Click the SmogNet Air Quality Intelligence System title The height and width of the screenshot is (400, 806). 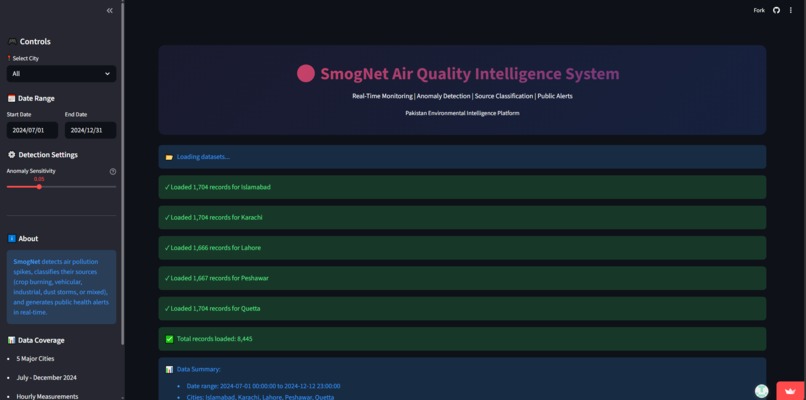point(470,74)
